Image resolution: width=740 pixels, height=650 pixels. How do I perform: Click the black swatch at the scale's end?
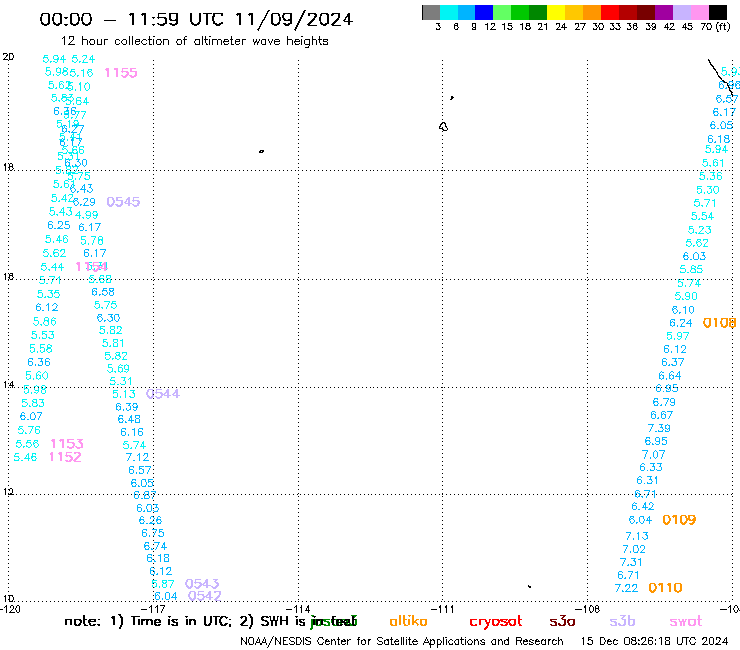(x=717, y=12)
